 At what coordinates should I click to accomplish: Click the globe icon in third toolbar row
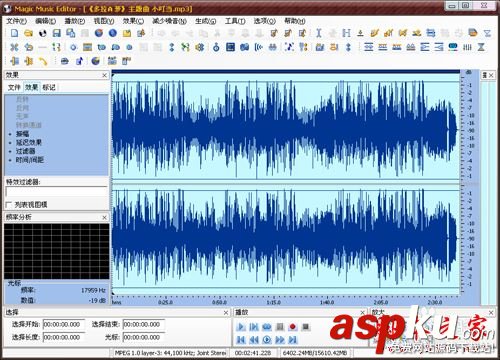(x=96, y=61)
